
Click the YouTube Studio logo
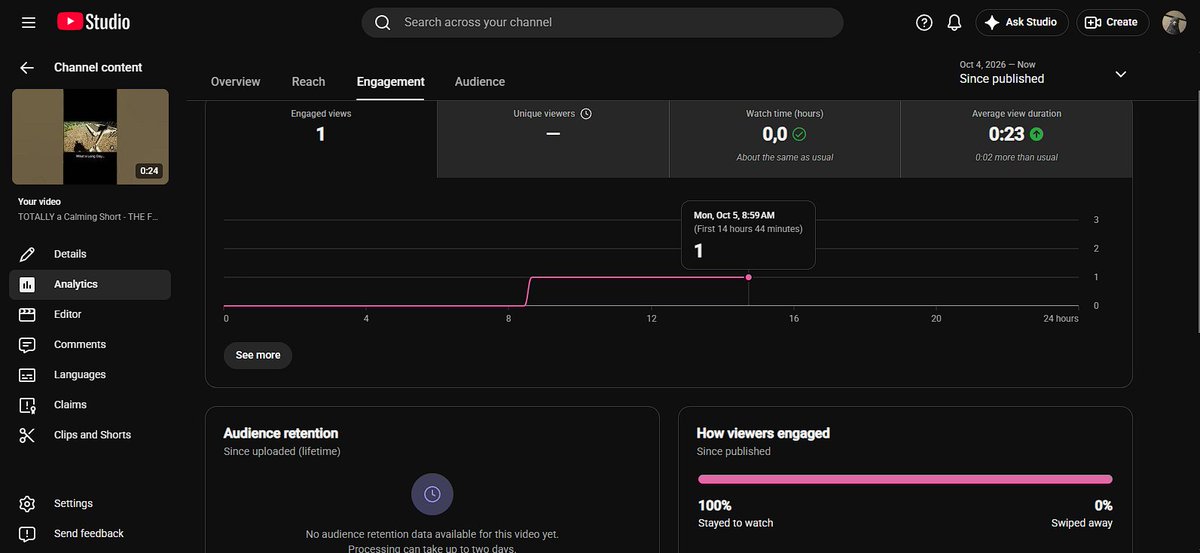93,22
